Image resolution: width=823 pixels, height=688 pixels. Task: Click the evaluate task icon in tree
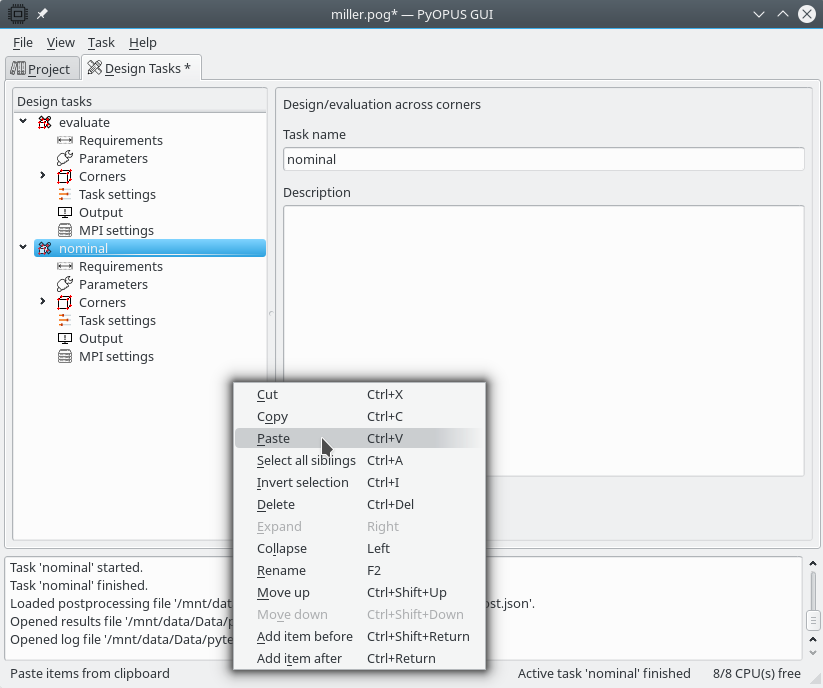[44, 123]
